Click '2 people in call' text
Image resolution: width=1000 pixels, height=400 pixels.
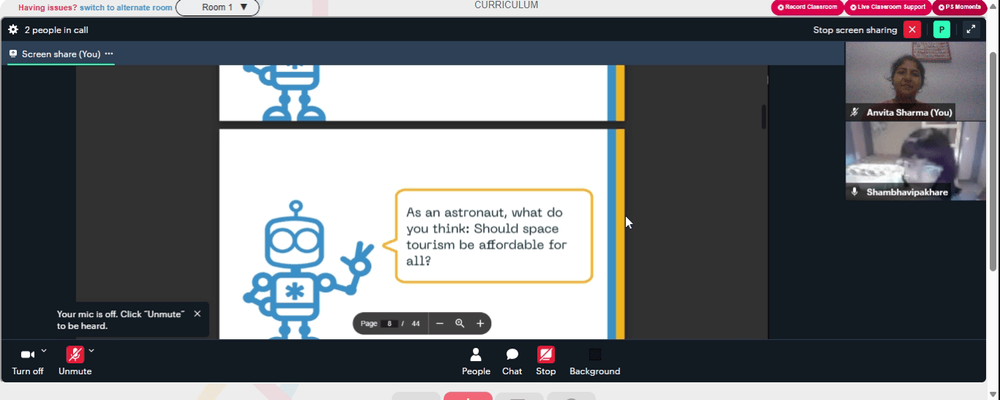pyautogui.click(x=56, y=30)
